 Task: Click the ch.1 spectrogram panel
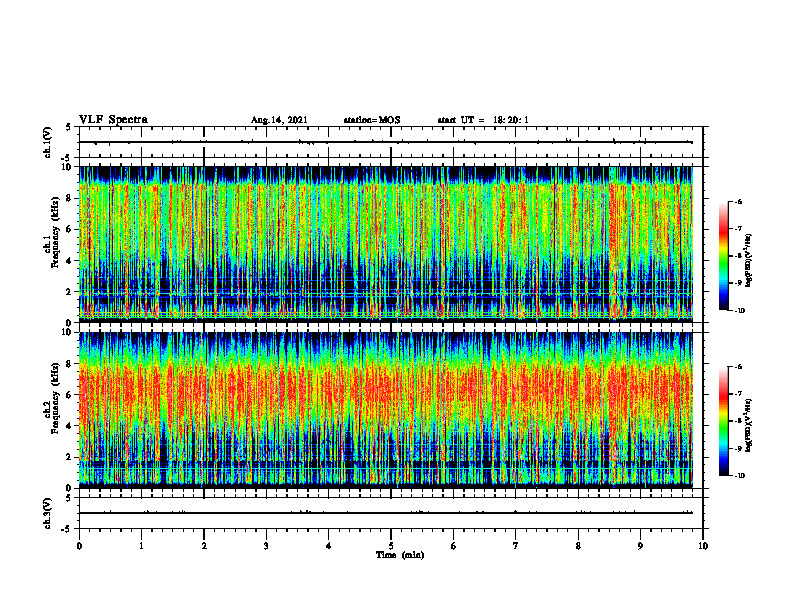386,244
